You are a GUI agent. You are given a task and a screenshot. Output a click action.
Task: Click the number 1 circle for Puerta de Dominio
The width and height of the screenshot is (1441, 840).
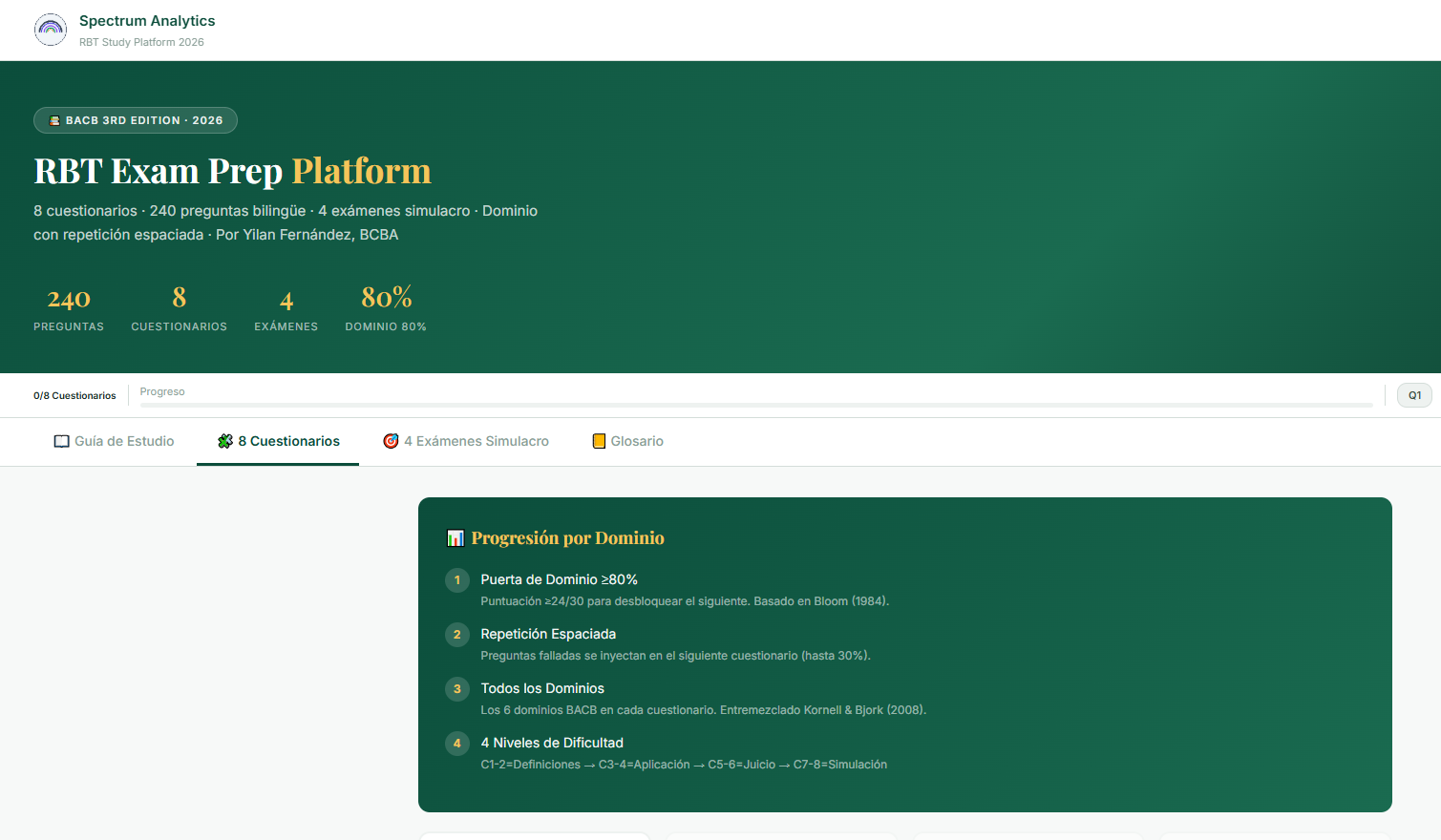[x=456, y=580]
